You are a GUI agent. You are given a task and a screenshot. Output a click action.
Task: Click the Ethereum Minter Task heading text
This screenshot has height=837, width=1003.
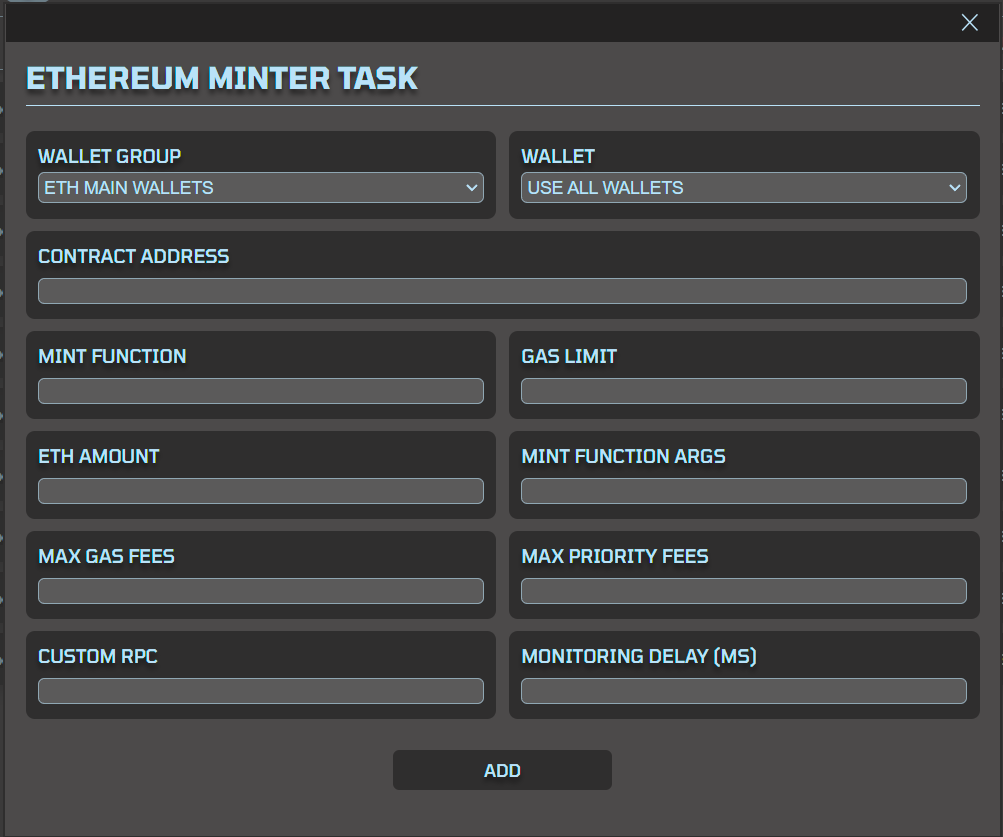coord(222,78)
